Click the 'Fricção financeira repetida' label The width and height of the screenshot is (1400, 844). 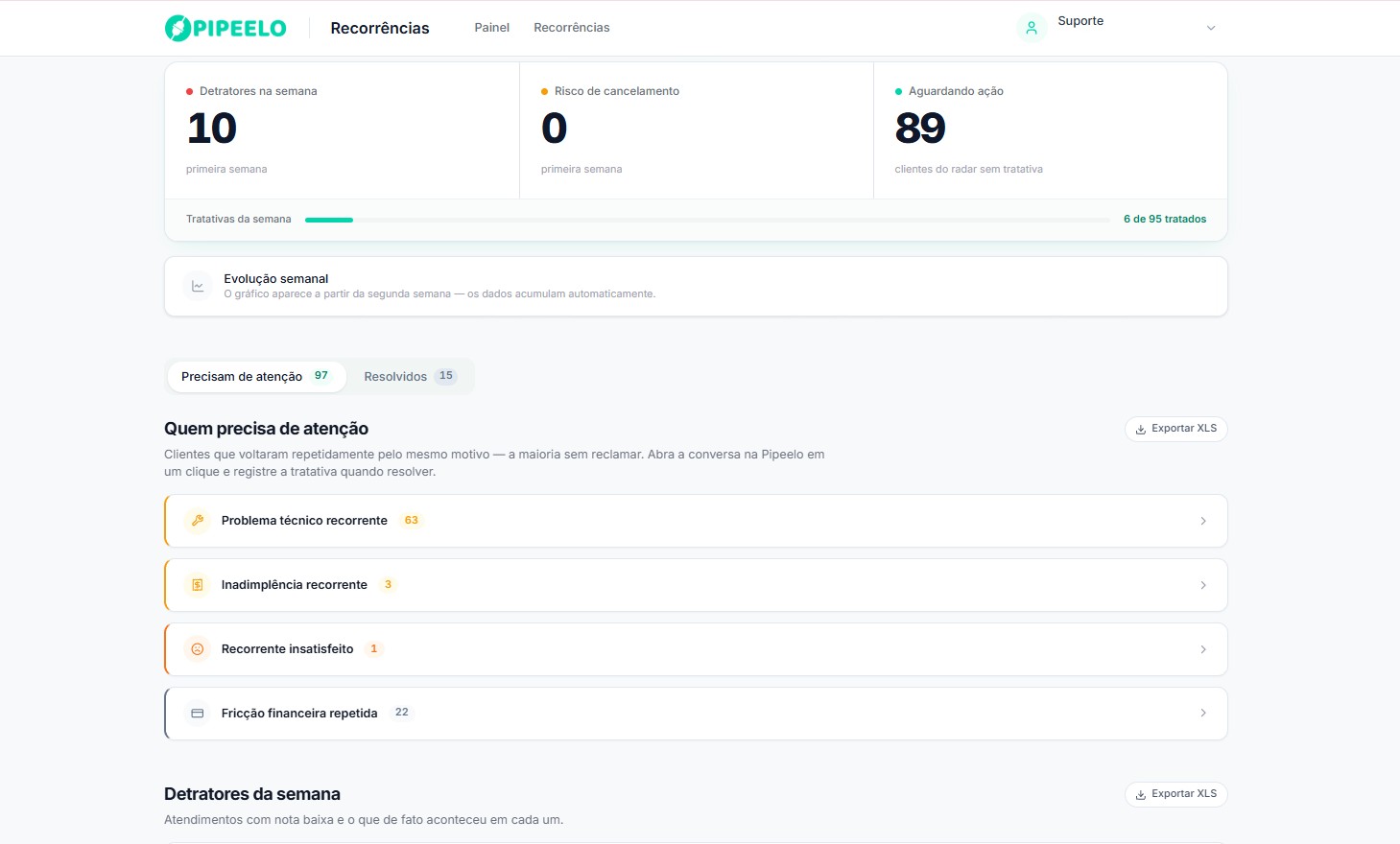(x=299, y=714)
